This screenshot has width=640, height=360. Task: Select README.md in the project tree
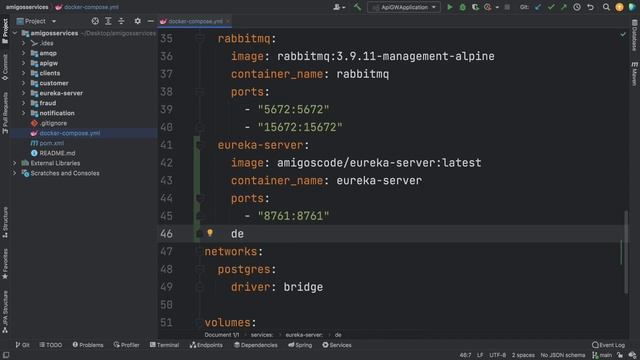(x=57, y=153)
